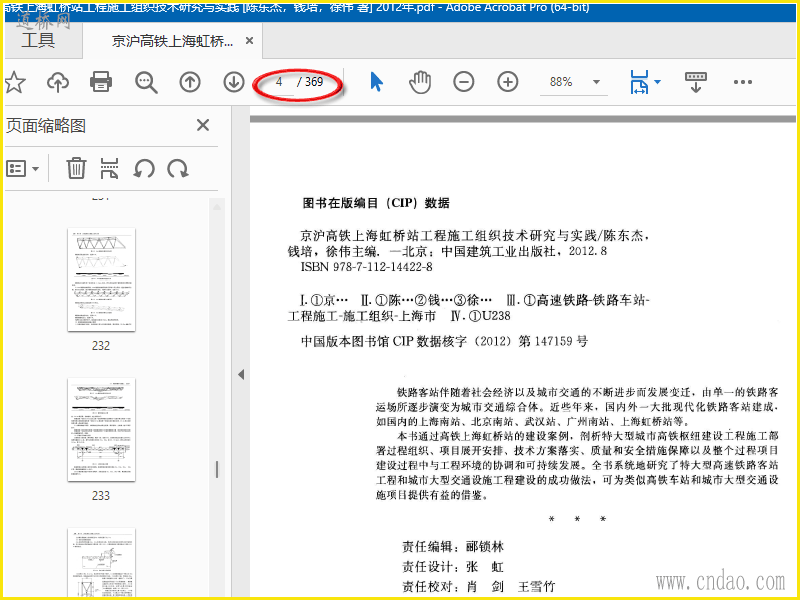Screen dimensions: 800x600
Task: Click the ISBN 978-7-112-14422-8 text
Action: point(366,267)
